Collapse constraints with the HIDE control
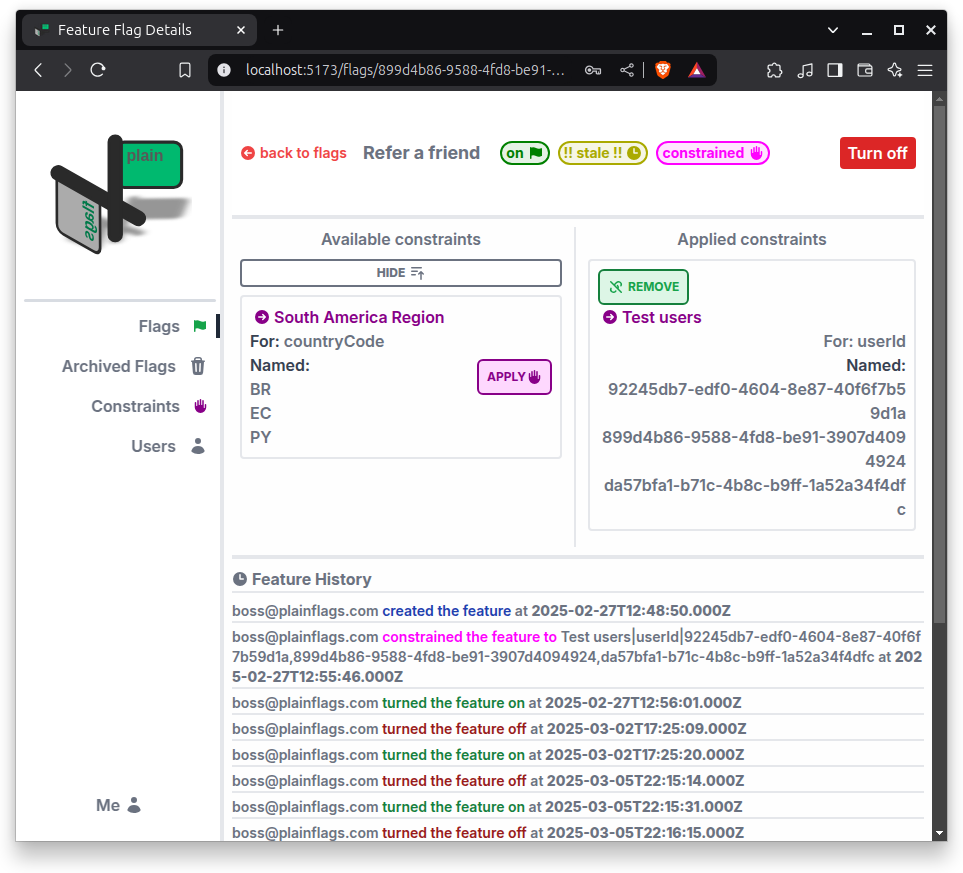 400,272
